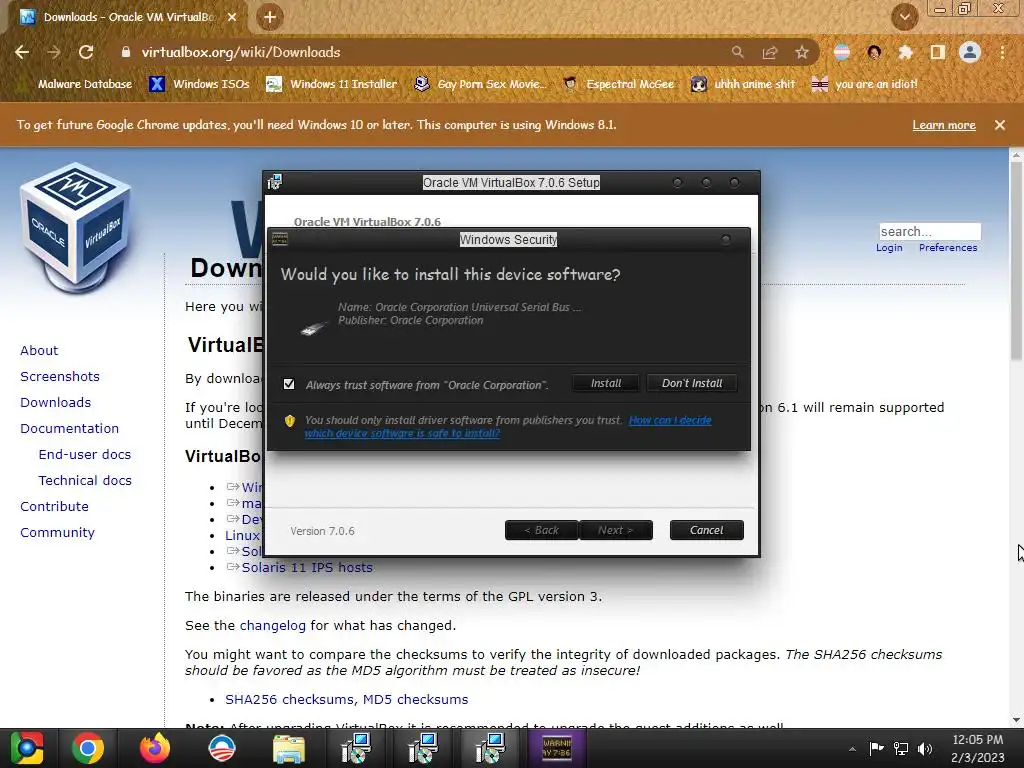
Task: Open the Chrome three-dot menu
Action: pos(1002,52)
